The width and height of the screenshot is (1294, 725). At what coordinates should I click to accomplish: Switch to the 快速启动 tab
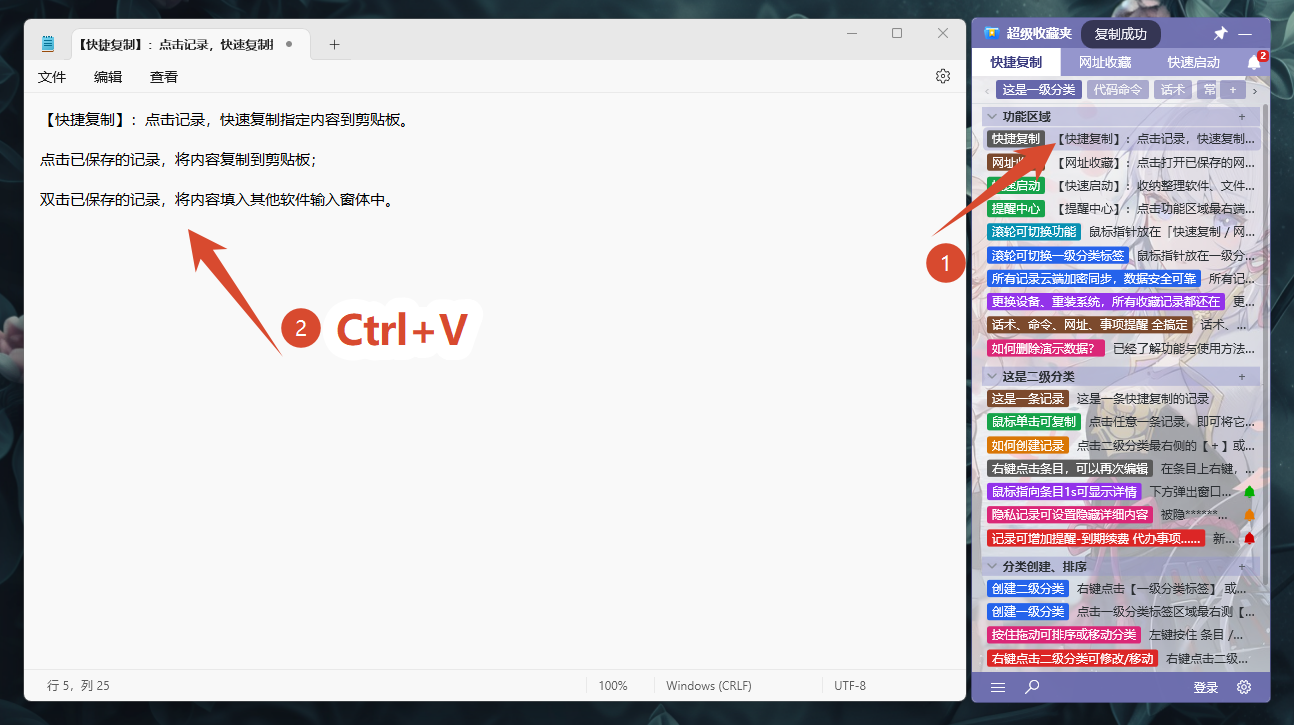click(x=1194, y=62)
